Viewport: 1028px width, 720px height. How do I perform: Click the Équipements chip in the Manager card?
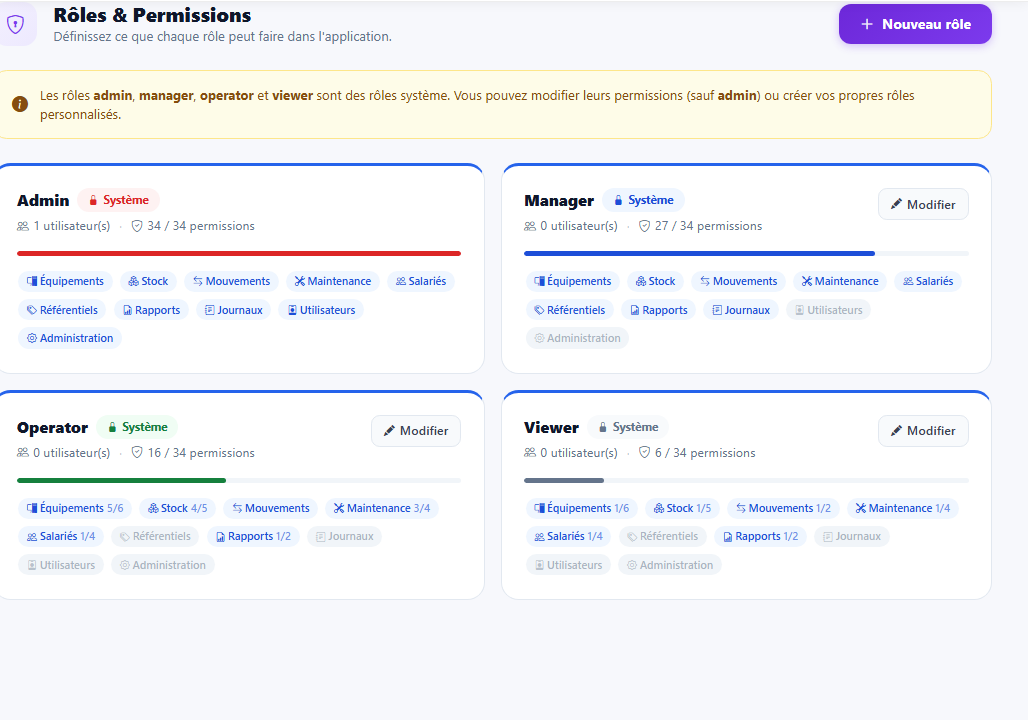(x=572, y=281)
